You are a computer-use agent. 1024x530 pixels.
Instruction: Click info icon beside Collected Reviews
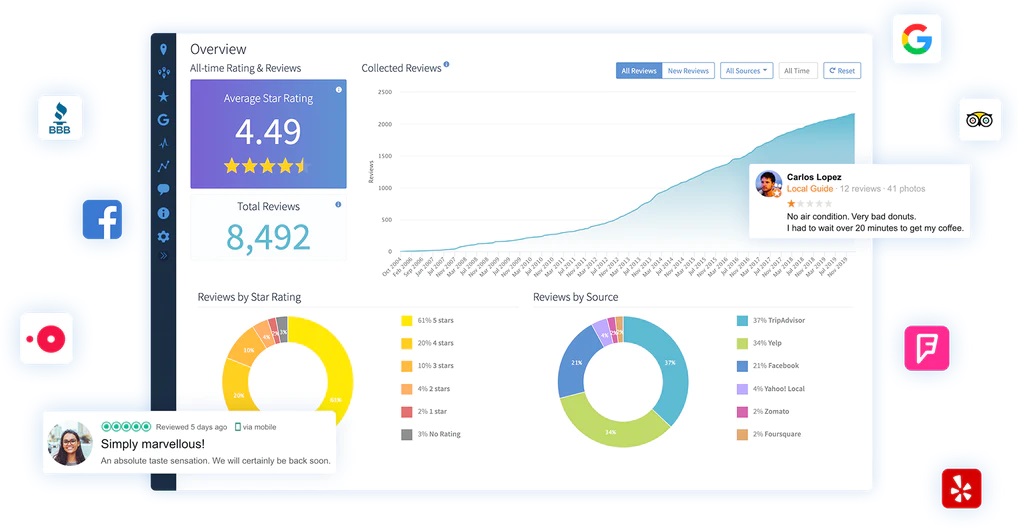tap(447, 64)
